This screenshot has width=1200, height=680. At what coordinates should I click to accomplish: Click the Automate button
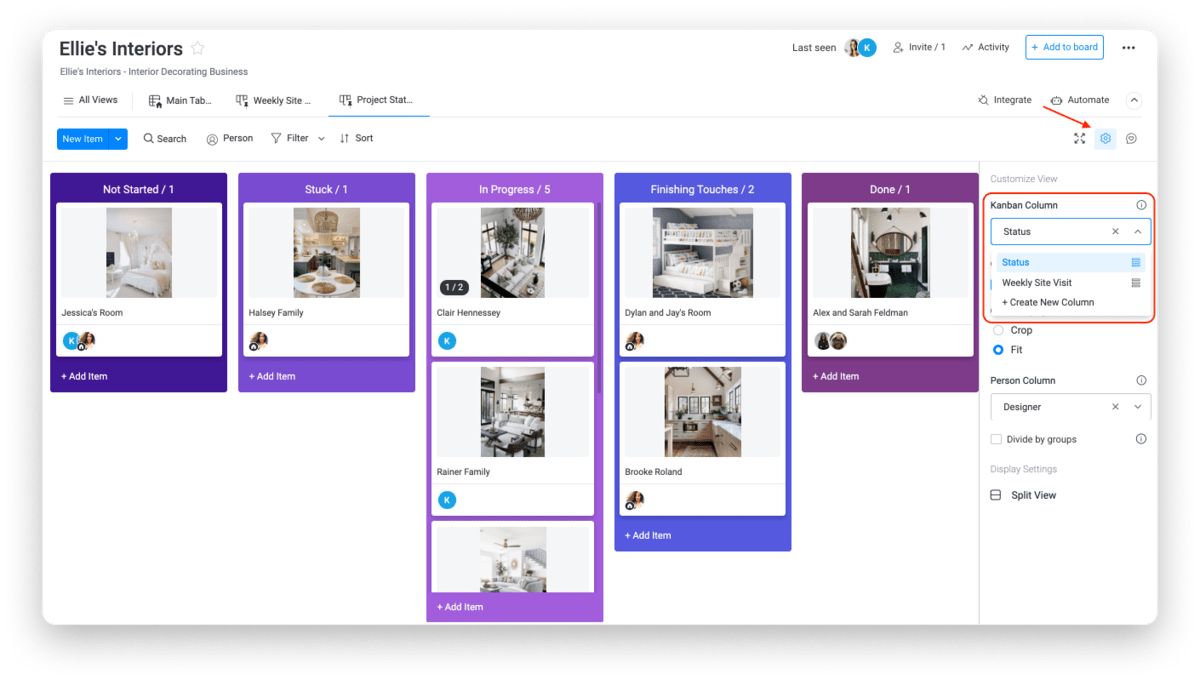click(x=1079, y=100)
